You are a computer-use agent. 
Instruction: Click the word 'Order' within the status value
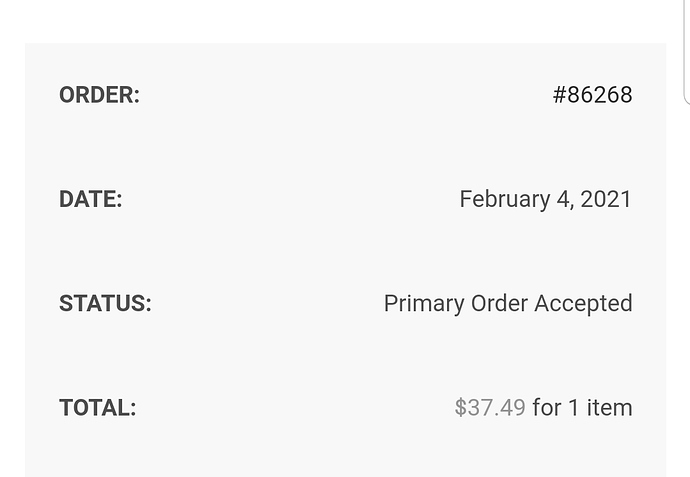coord(499,303)
